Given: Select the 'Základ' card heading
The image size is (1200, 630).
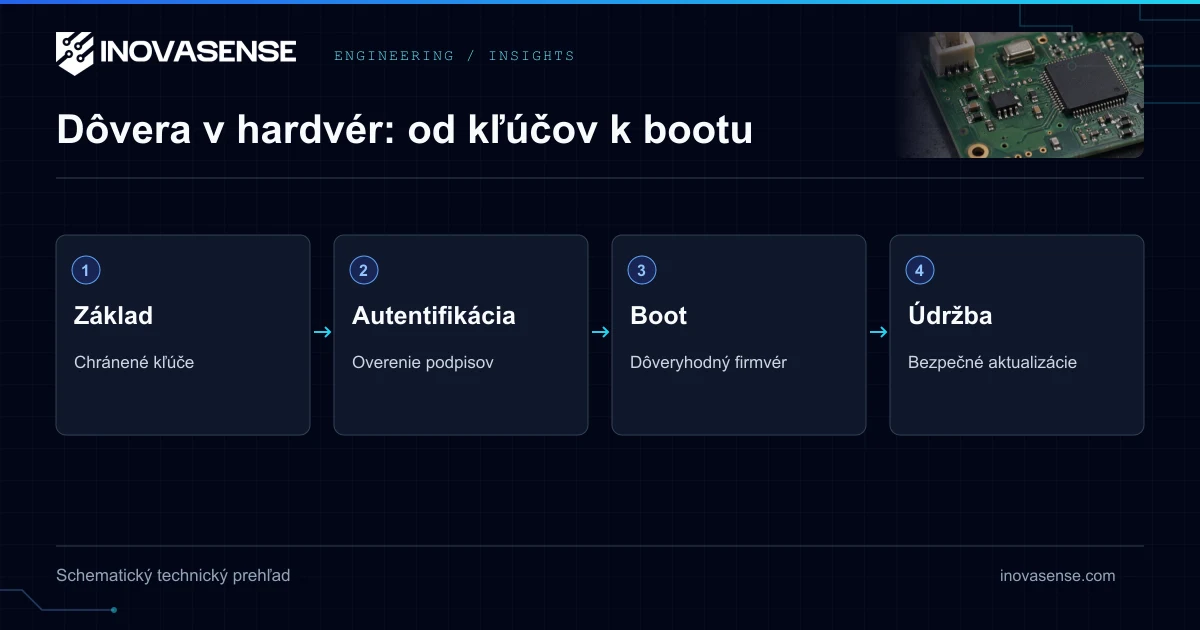Looking at the screenshot, I should [113, 316].
